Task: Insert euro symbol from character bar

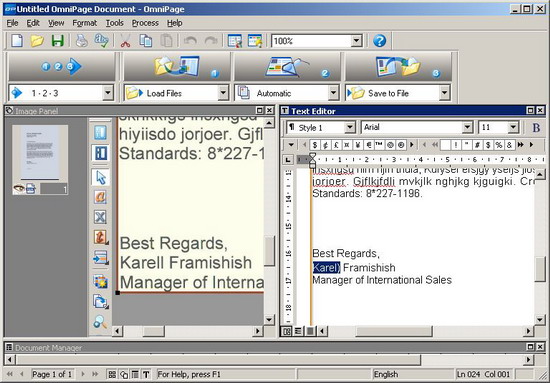Action: coord(369,145)
